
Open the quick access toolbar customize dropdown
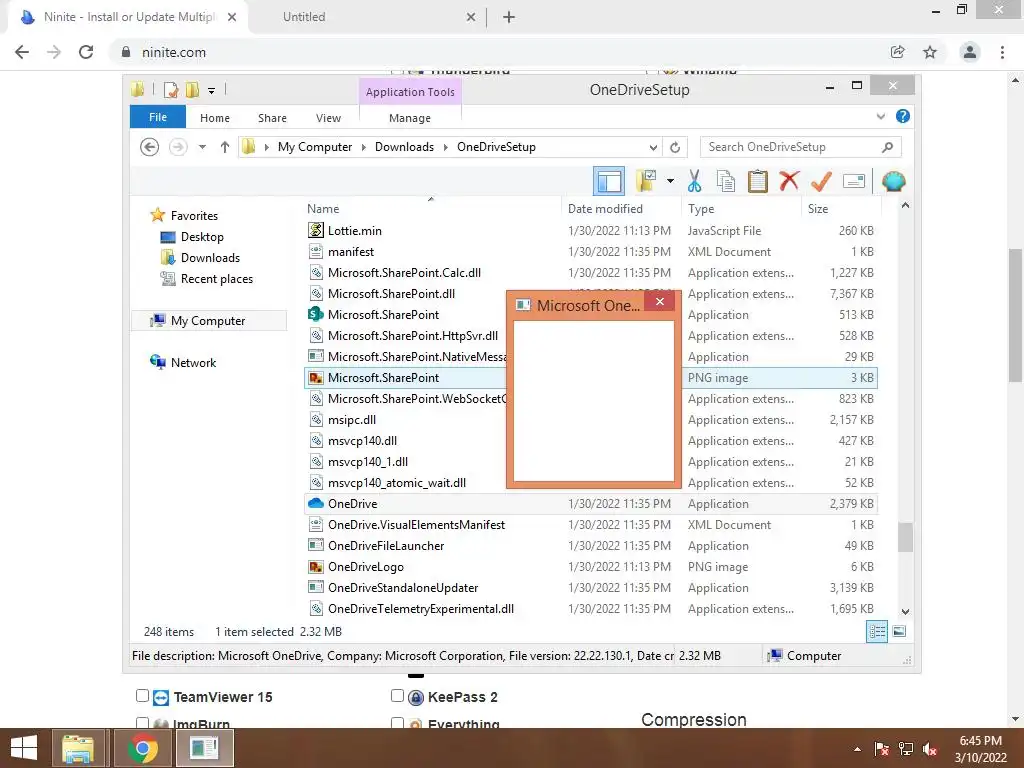point(212,91)
